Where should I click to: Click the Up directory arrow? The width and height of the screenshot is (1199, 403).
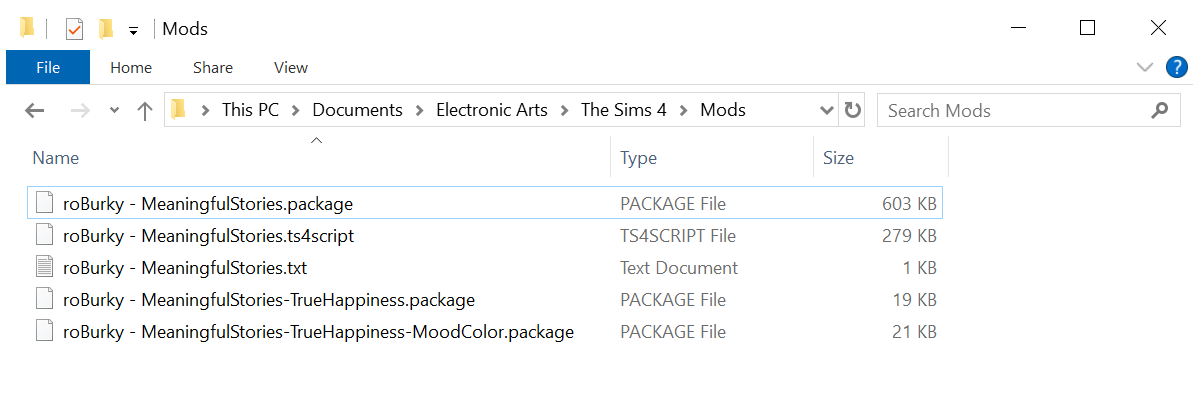pos(144,111)
